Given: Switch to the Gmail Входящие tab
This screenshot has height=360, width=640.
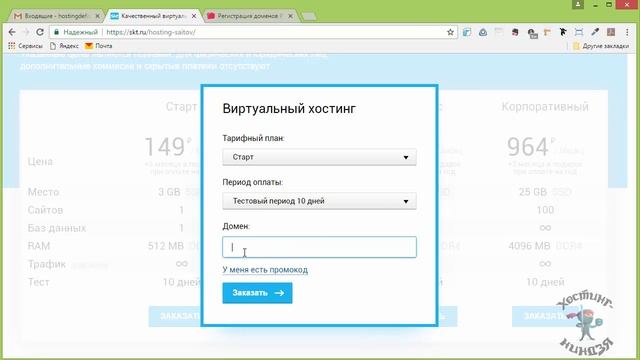Looking at the screenshot, I should (x=56, y=16).
